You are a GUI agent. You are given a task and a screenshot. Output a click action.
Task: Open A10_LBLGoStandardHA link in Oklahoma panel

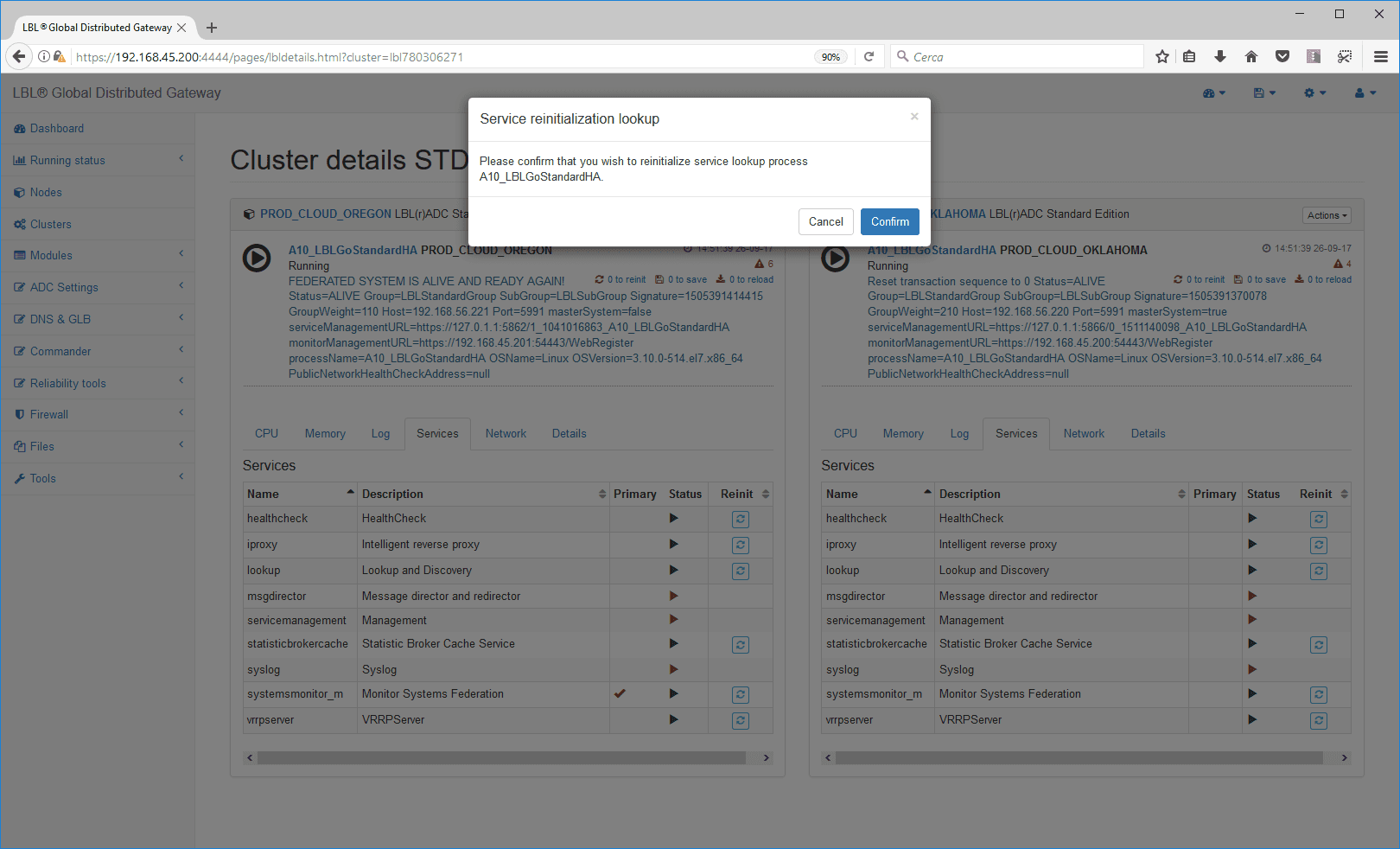[x=932, y=251]
